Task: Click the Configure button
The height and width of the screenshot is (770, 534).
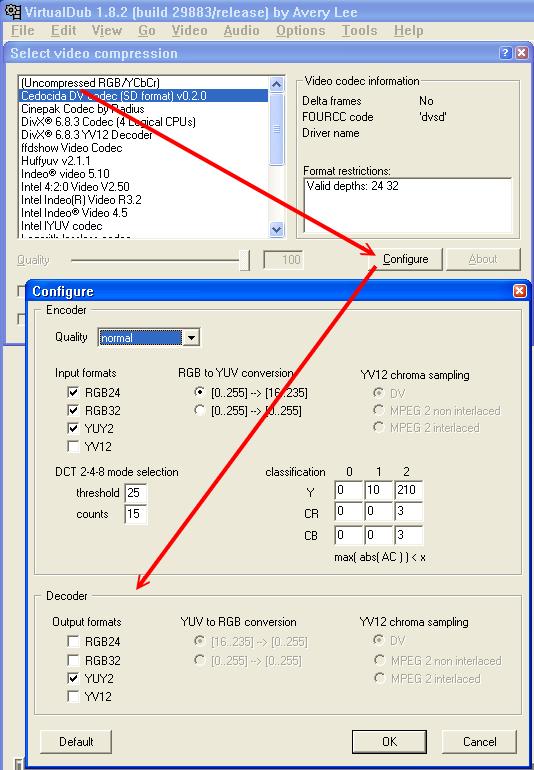Action: (405, 259)
